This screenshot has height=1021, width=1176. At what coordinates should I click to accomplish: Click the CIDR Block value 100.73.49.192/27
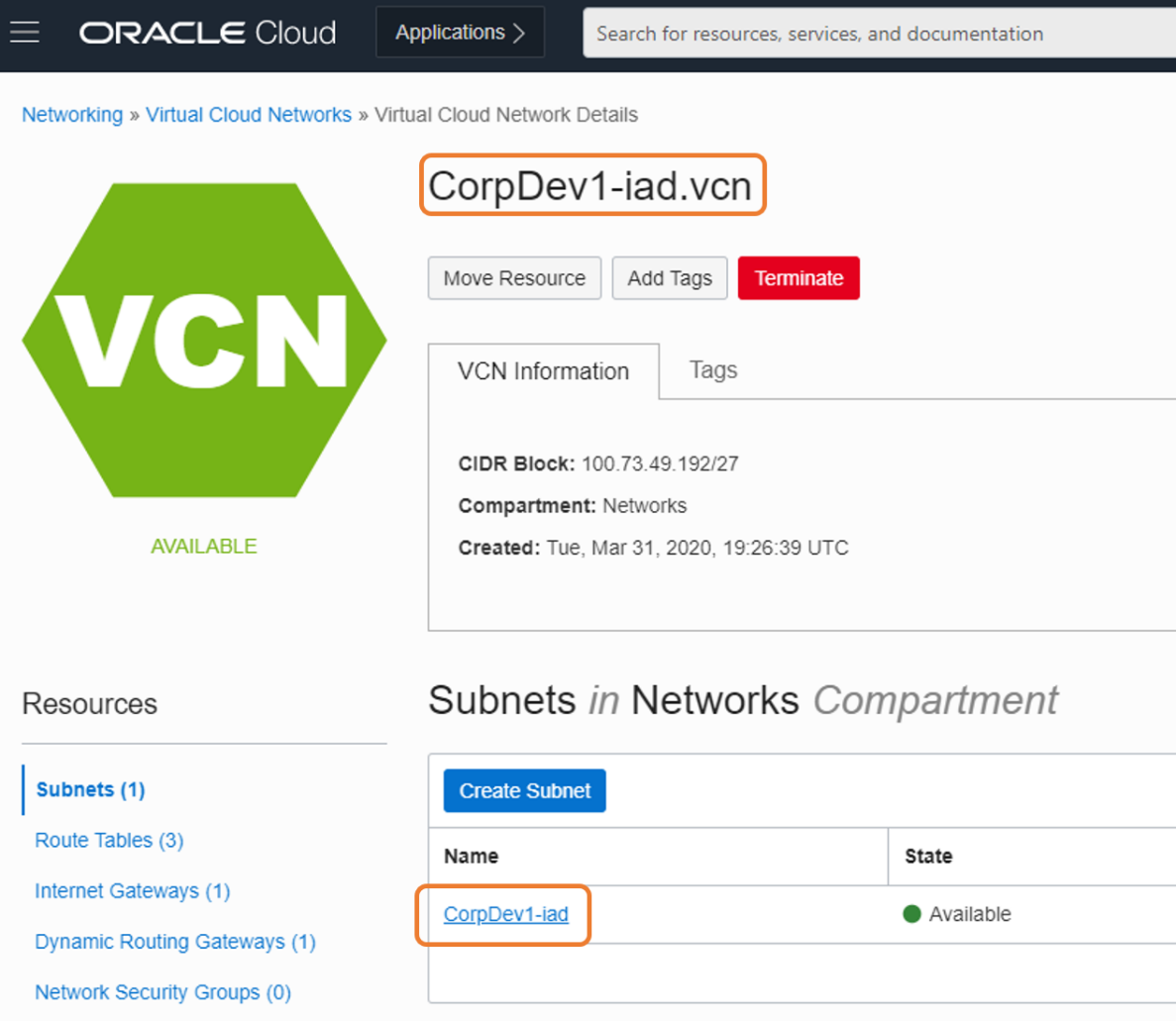[x=660, y=464]
